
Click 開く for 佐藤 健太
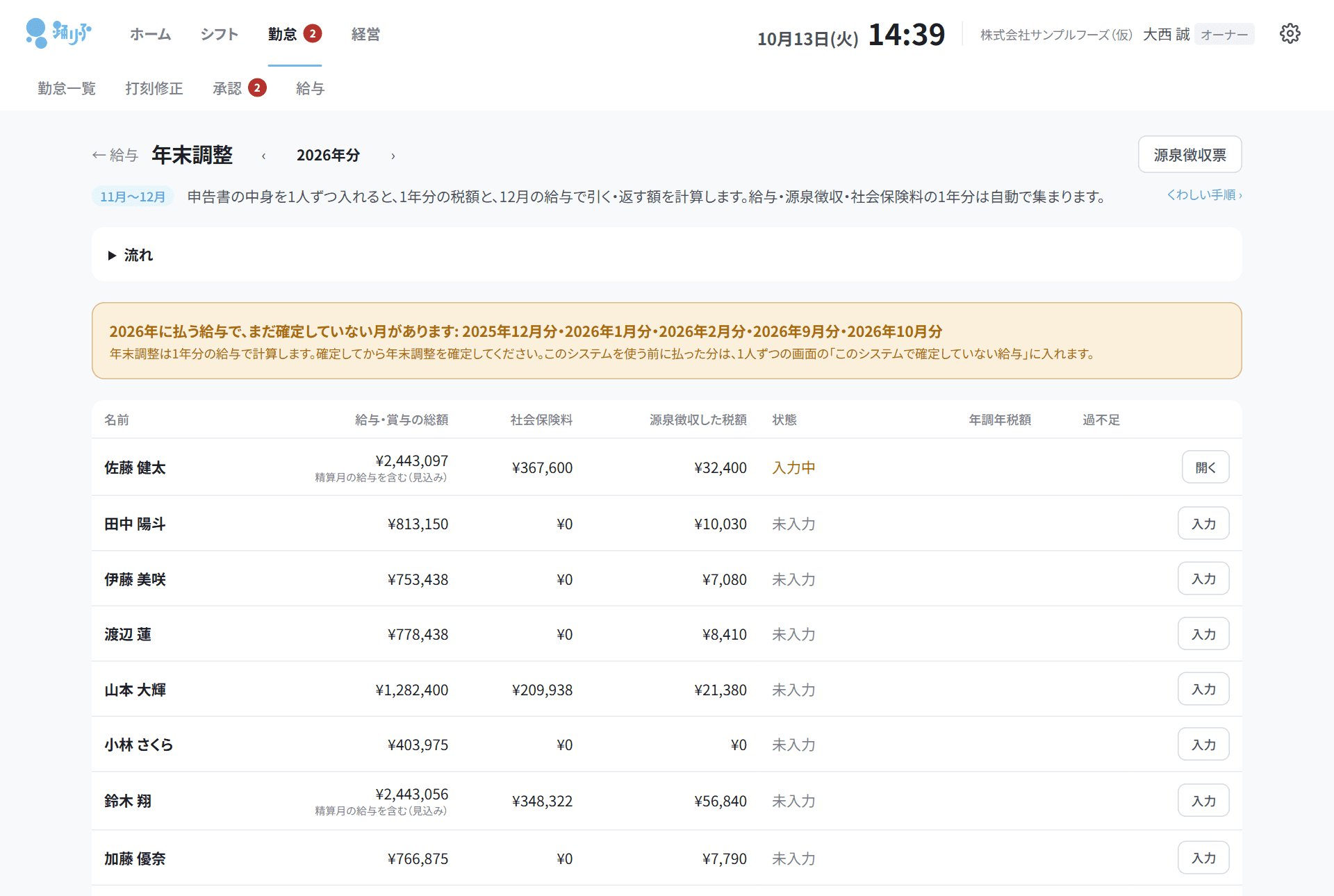pos(1205,467)
